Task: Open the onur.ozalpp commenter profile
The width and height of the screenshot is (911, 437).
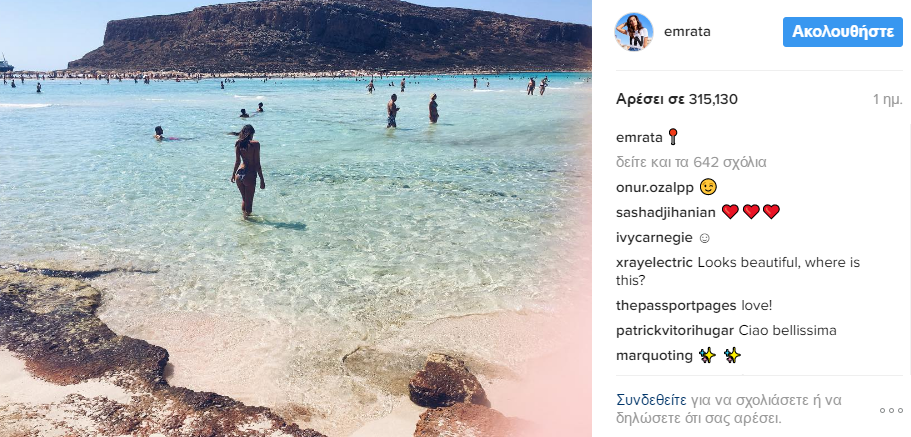Action: tap(655, 188)
